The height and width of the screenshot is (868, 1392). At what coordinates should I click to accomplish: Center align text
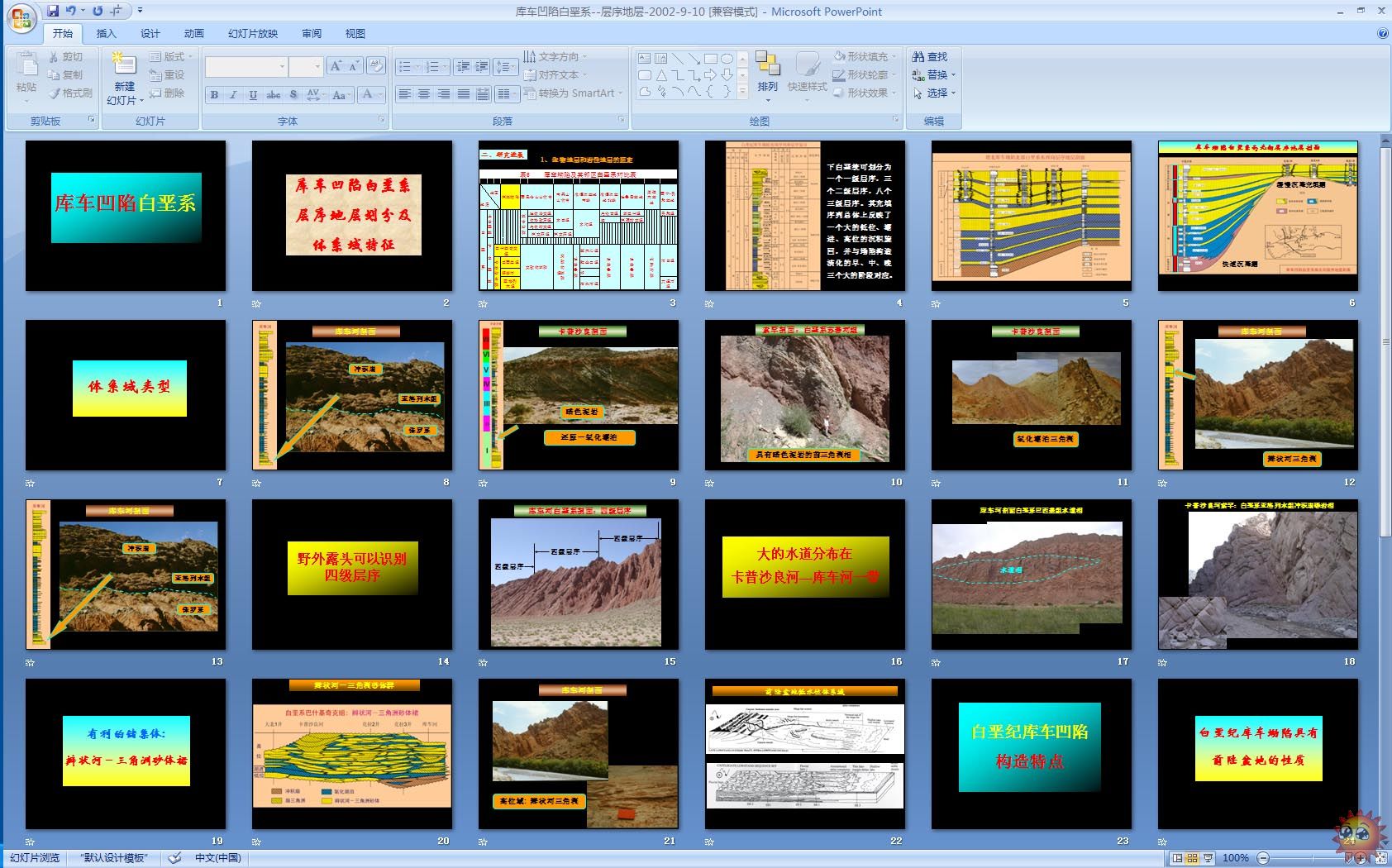point(424,94)
